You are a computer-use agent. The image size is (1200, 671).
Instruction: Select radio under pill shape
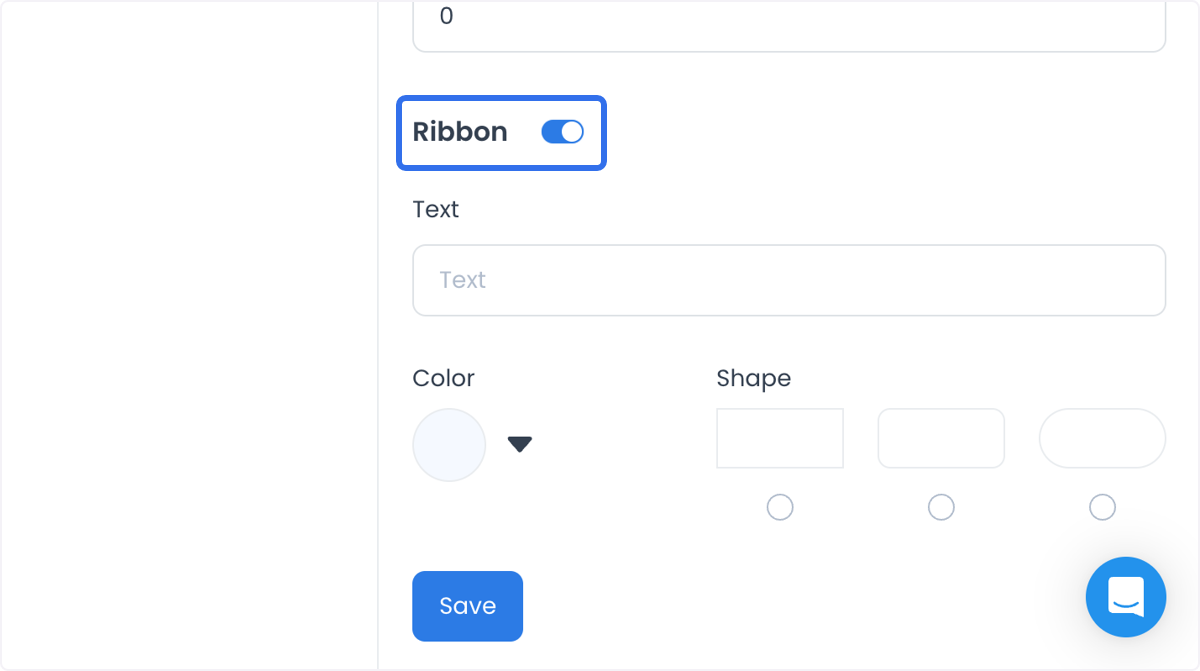(1102, 508)
